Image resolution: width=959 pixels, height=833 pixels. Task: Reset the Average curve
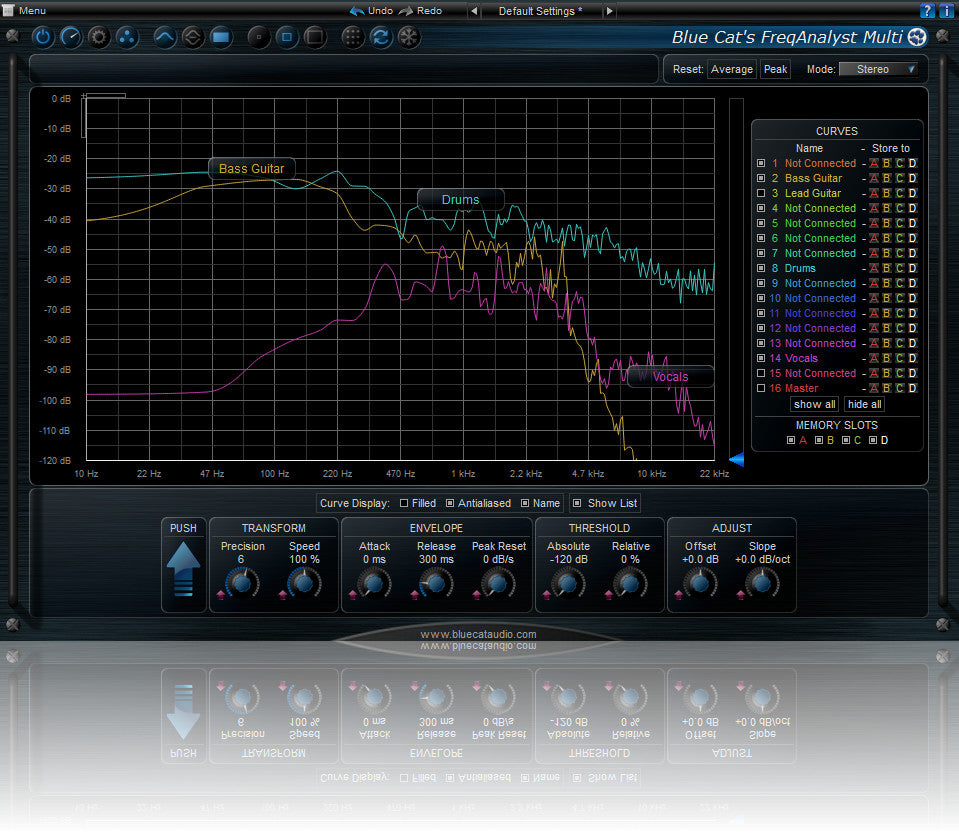click(731, 69)
